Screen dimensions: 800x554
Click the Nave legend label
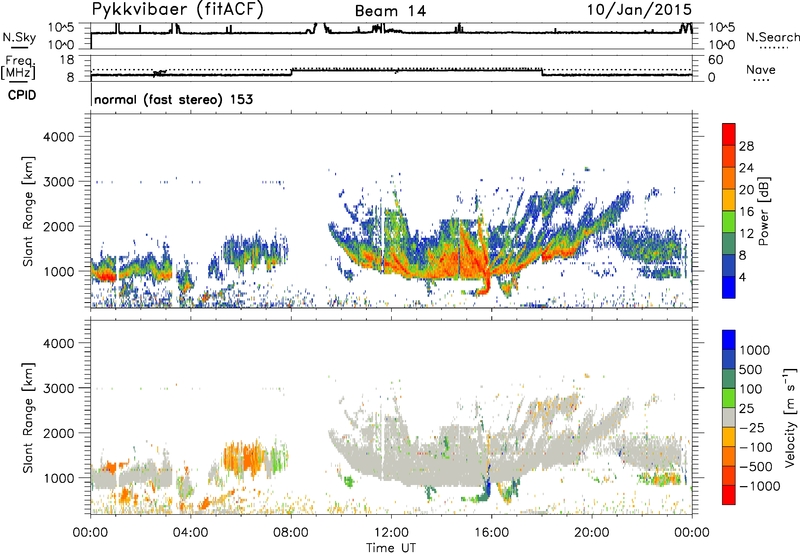[760, 69]
